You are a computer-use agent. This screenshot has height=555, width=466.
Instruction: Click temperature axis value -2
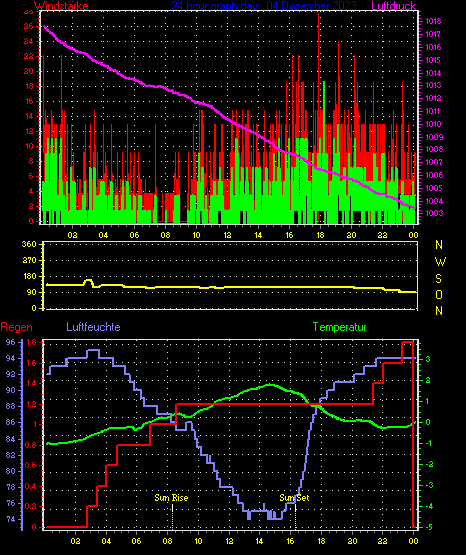[428, 464]
